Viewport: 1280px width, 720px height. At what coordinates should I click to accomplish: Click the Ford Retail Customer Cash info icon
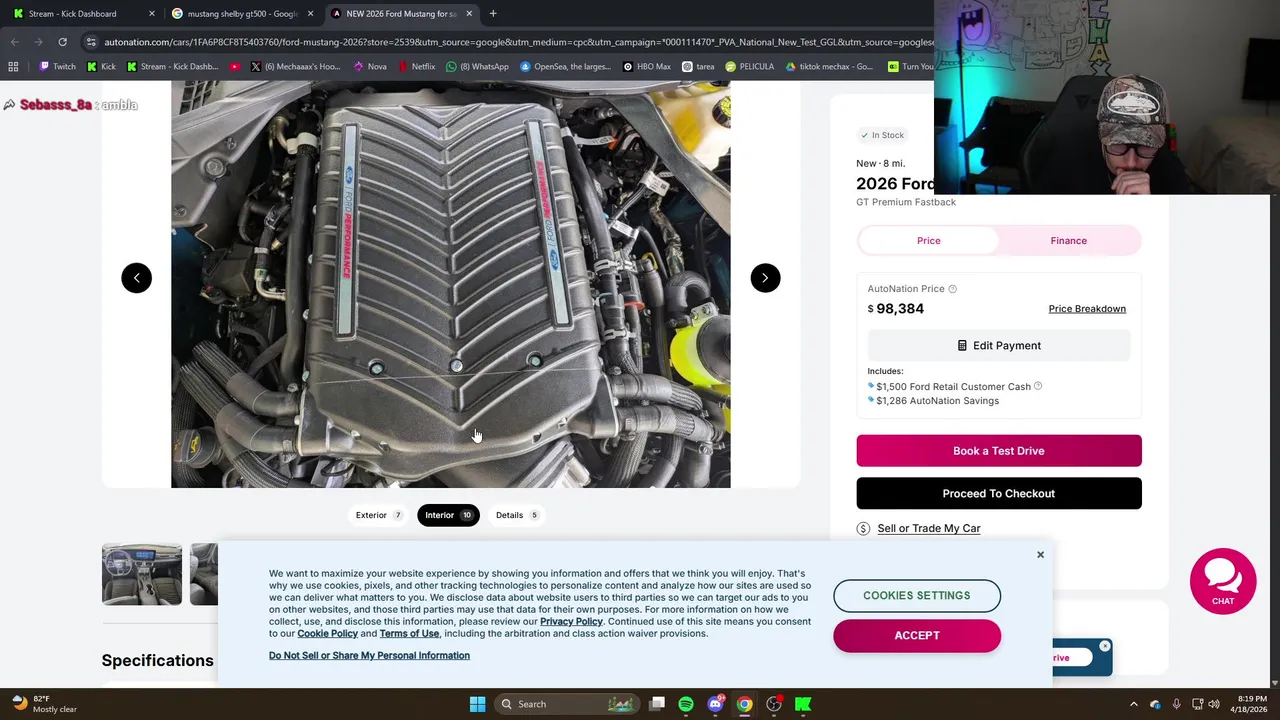pyautogui.click(x=1038, y=386)
